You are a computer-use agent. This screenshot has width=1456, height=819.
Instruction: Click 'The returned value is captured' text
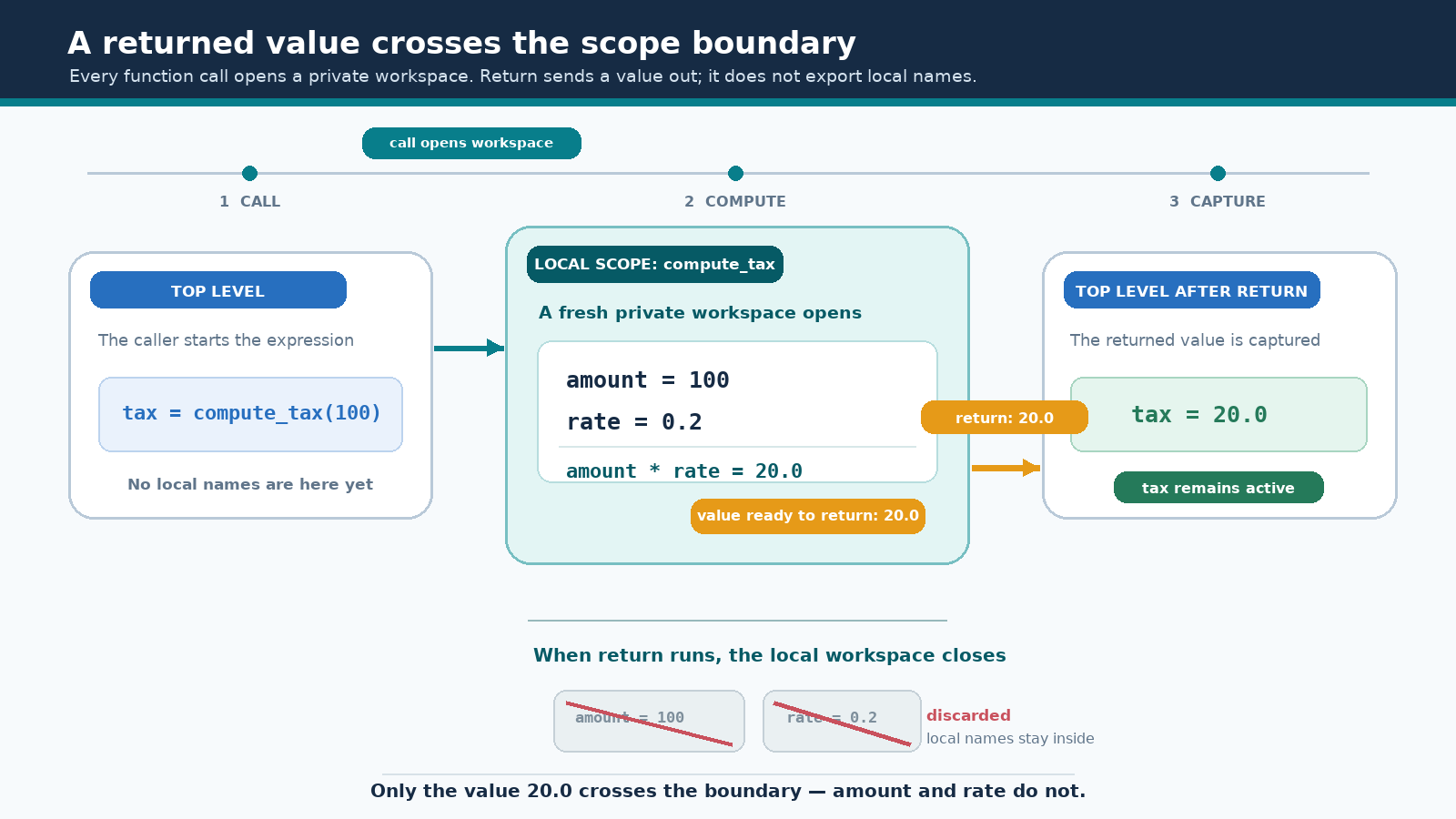click(x=1195, y=339)
